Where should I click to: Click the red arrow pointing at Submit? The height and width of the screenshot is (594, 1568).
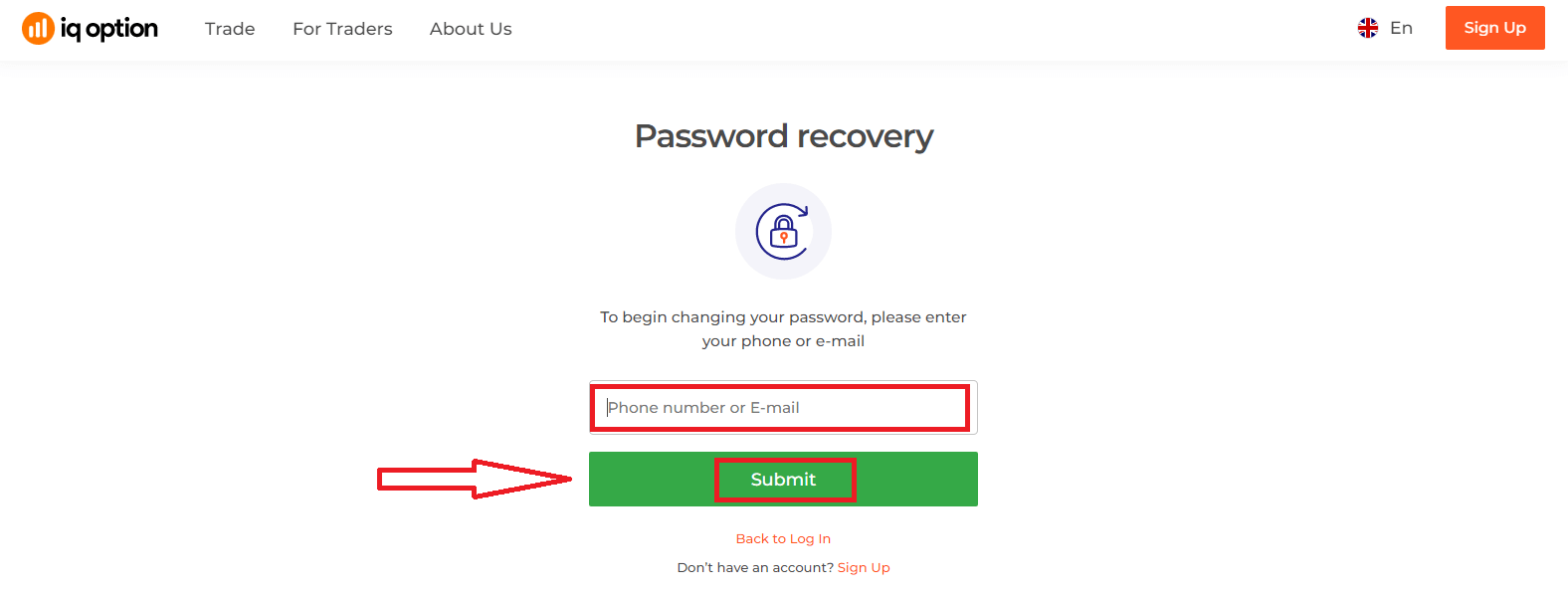click(x=474, y=479)
